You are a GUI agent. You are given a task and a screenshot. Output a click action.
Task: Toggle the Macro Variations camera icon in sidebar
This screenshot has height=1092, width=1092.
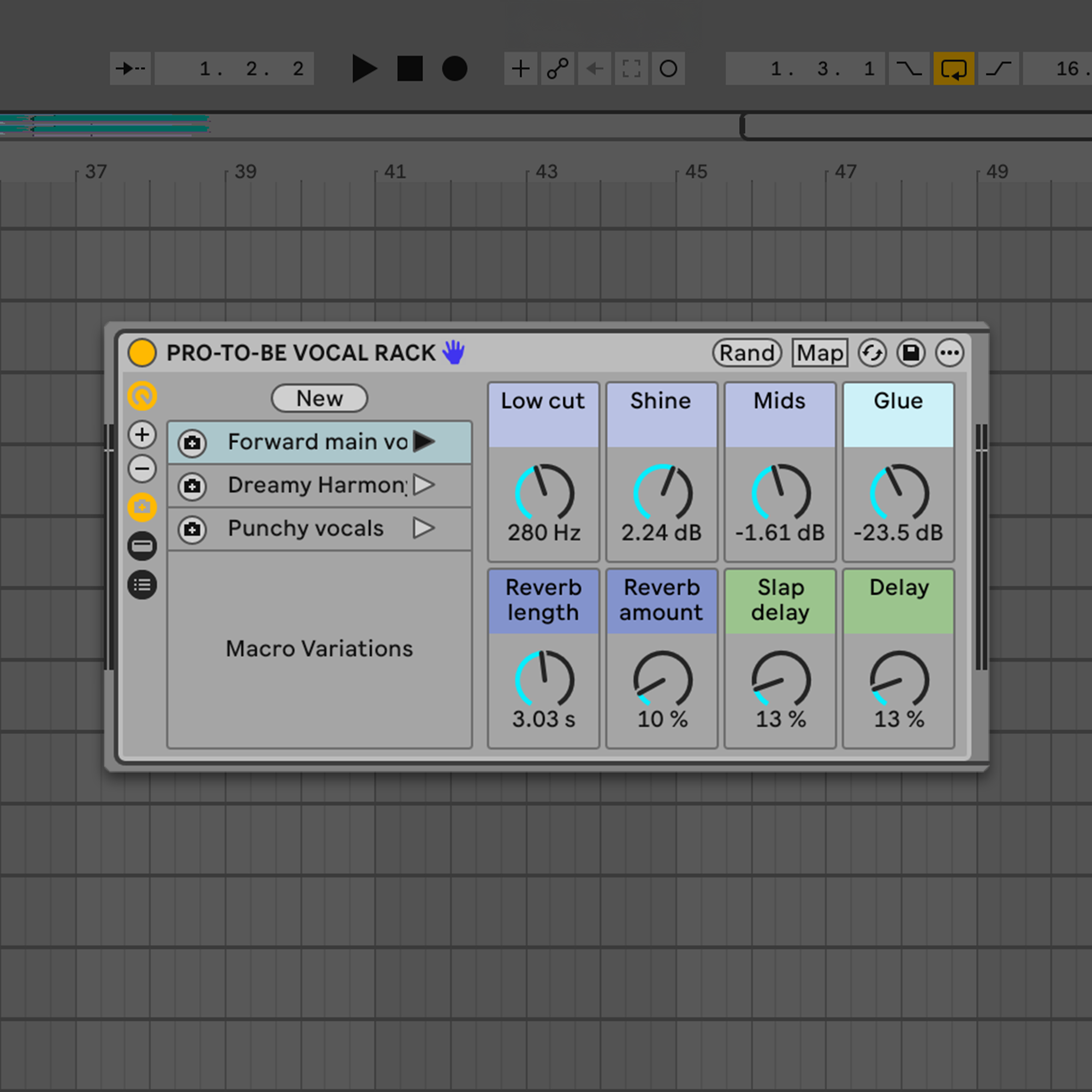(142, 507)
